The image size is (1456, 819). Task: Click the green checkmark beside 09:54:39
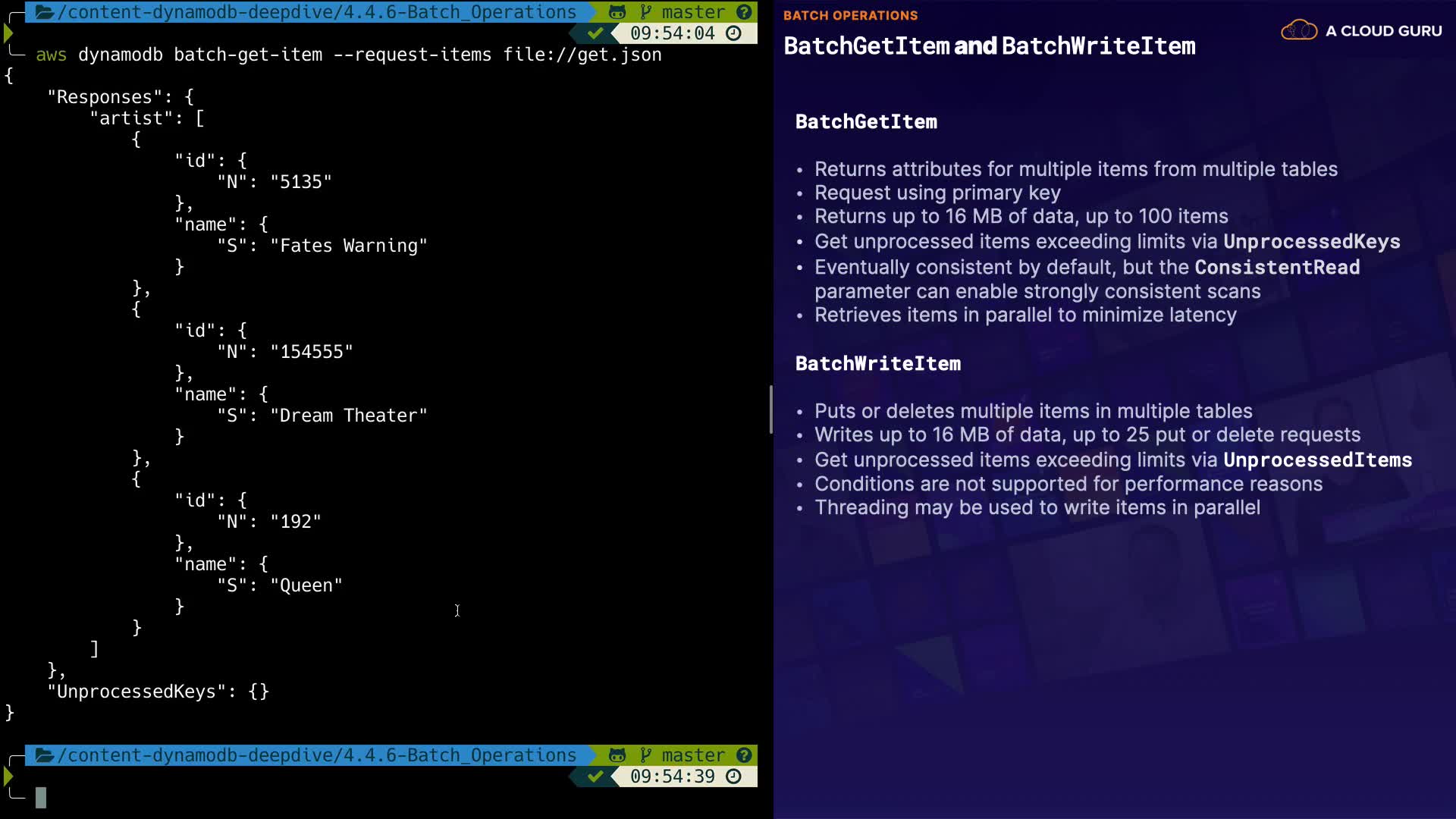pos(595,777)
